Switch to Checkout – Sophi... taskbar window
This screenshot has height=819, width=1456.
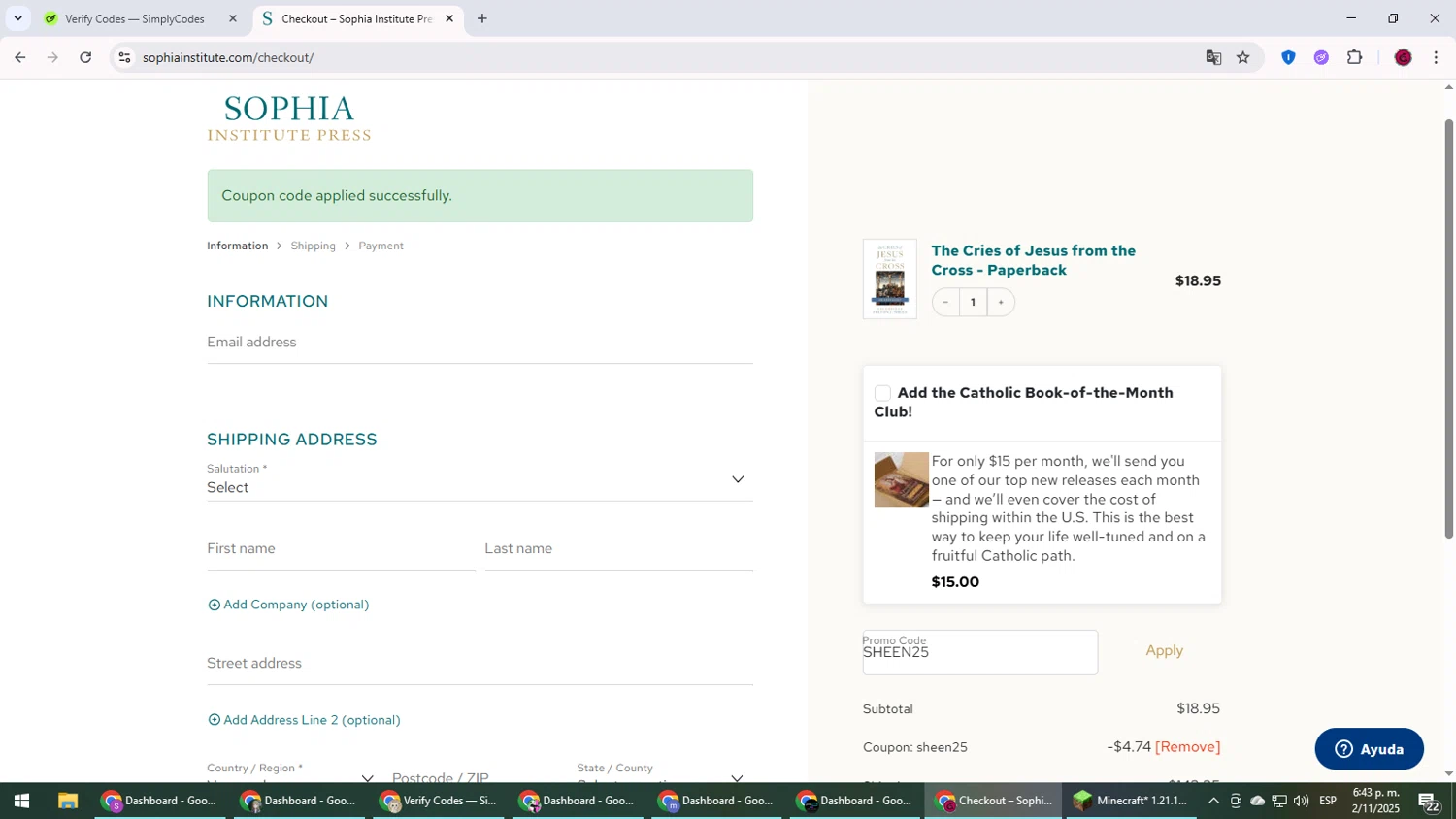[993, 801]
